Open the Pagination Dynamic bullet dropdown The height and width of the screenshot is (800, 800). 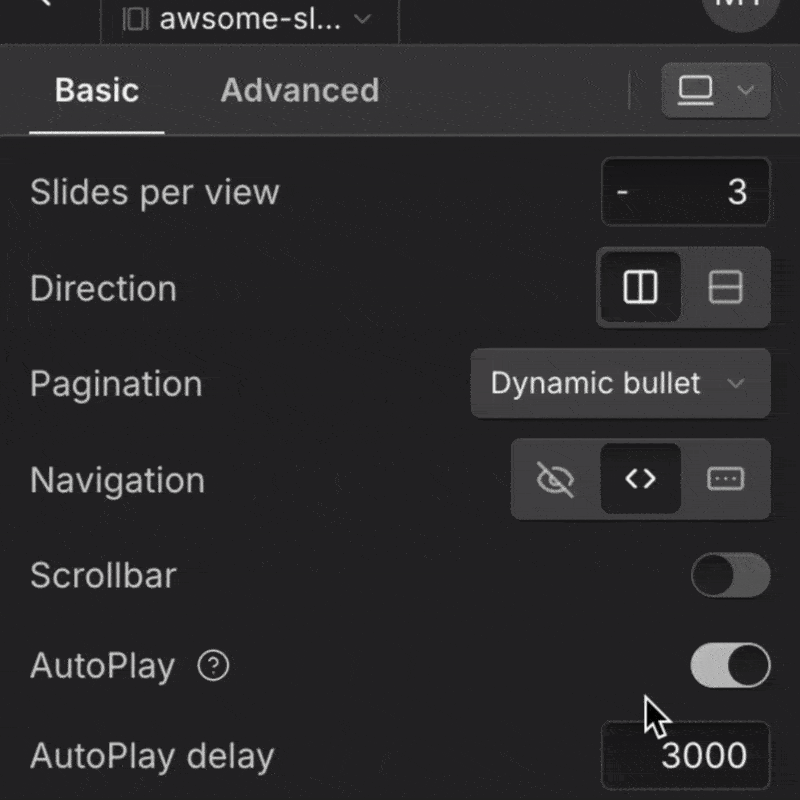[x=619, y=384]
